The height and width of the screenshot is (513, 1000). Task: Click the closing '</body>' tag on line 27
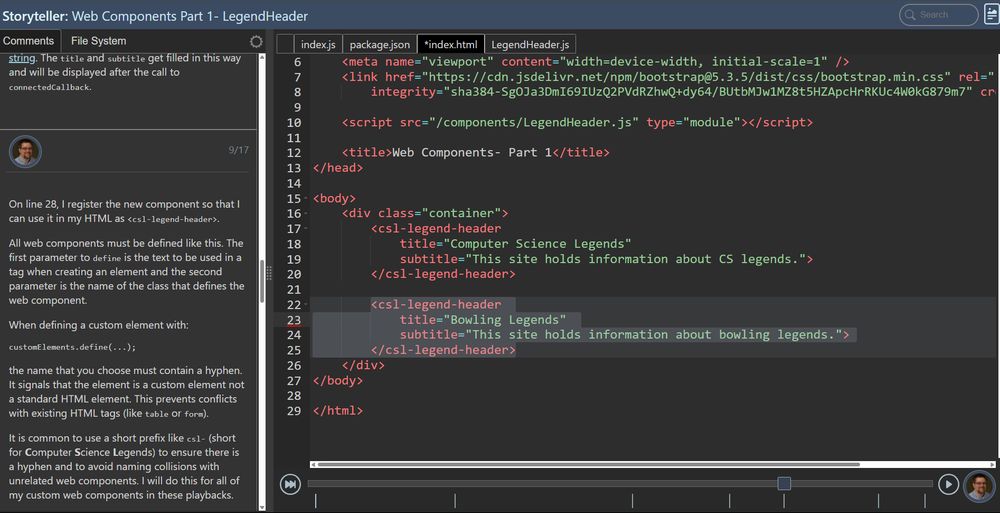(338, 380)
